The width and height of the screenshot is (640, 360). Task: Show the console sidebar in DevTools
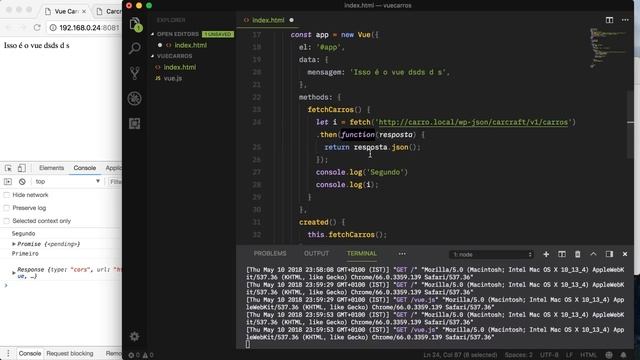coord(8,182)
